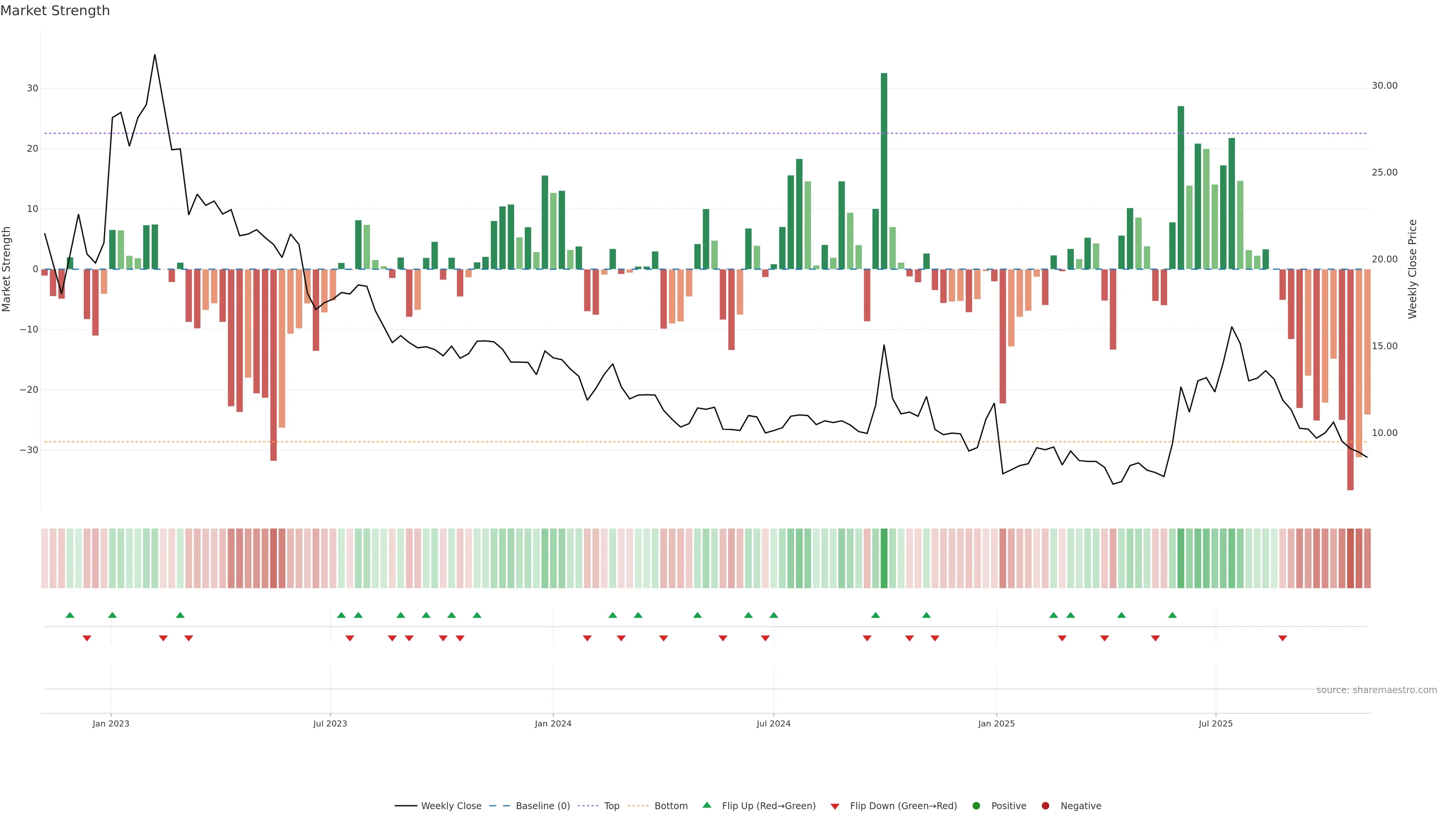This screenshot has height=819, width=1456.
Task: Click the Weekly Close Price axis title
Action: [1412, 269]
